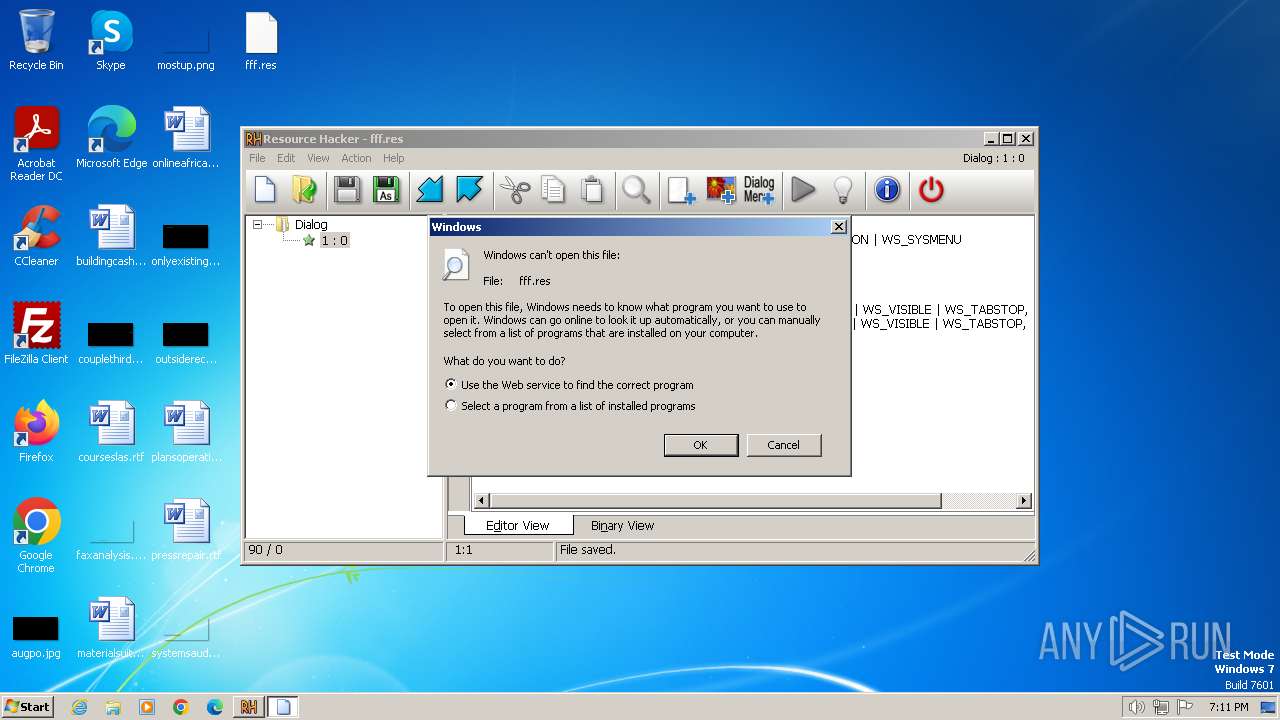Click the Dialog Menu add icon
This screenshot has height=720, width=1280.
coord(759,189)
